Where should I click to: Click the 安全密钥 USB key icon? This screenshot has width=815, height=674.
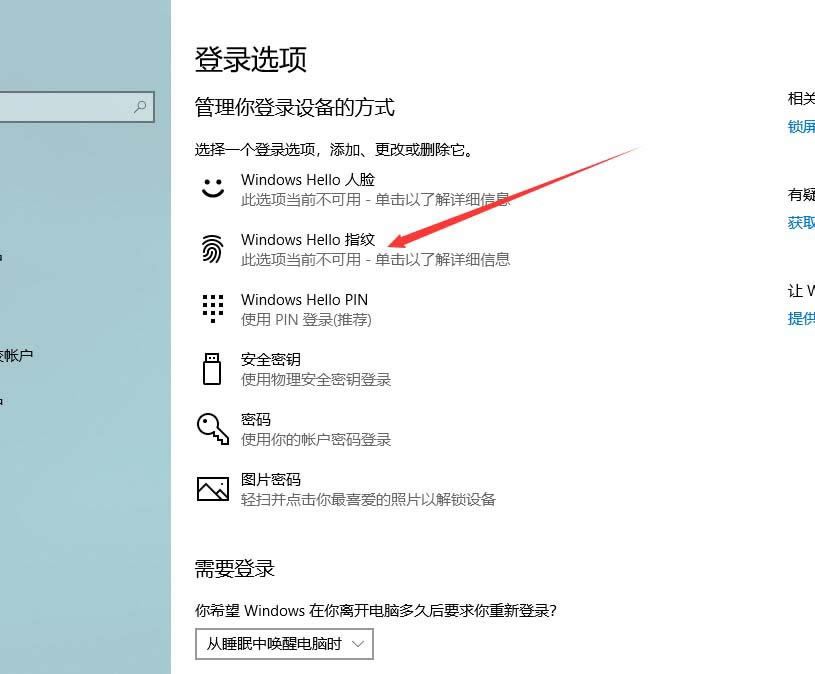click(213, 368)
